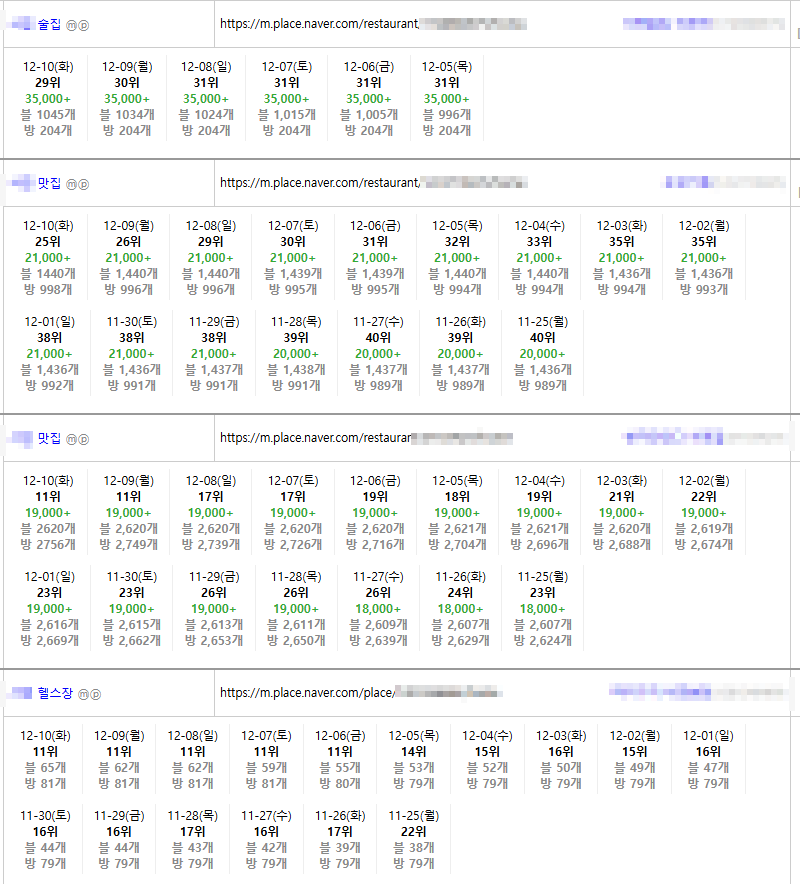800x884 pixels.
Task: Open the 헬스장 keyword link
Action: pos(55,693)
